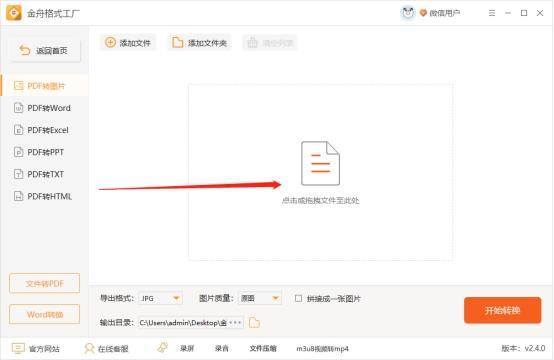Open the user avatar profile
This screenshot has width=554, height=360.
pos(408,13)
